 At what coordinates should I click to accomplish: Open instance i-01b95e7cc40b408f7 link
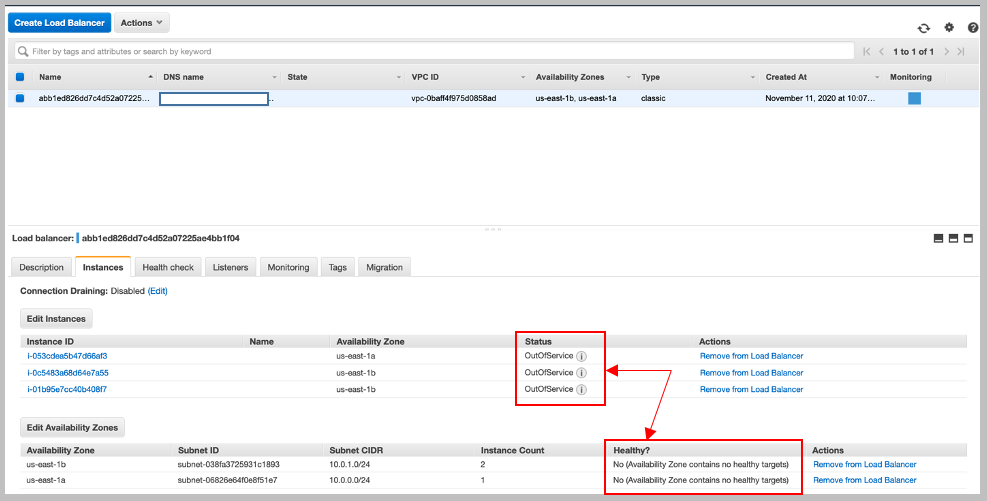pos(67,390)
